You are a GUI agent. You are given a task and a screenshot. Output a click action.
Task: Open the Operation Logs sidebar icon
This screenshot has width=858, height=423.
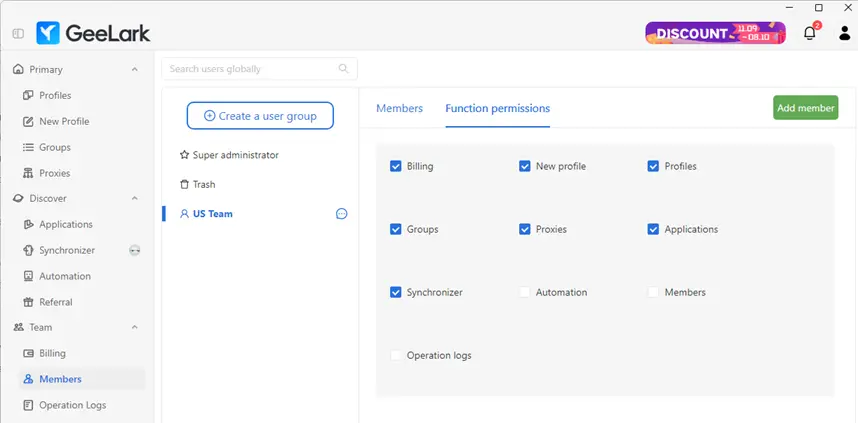coord(29,405)
